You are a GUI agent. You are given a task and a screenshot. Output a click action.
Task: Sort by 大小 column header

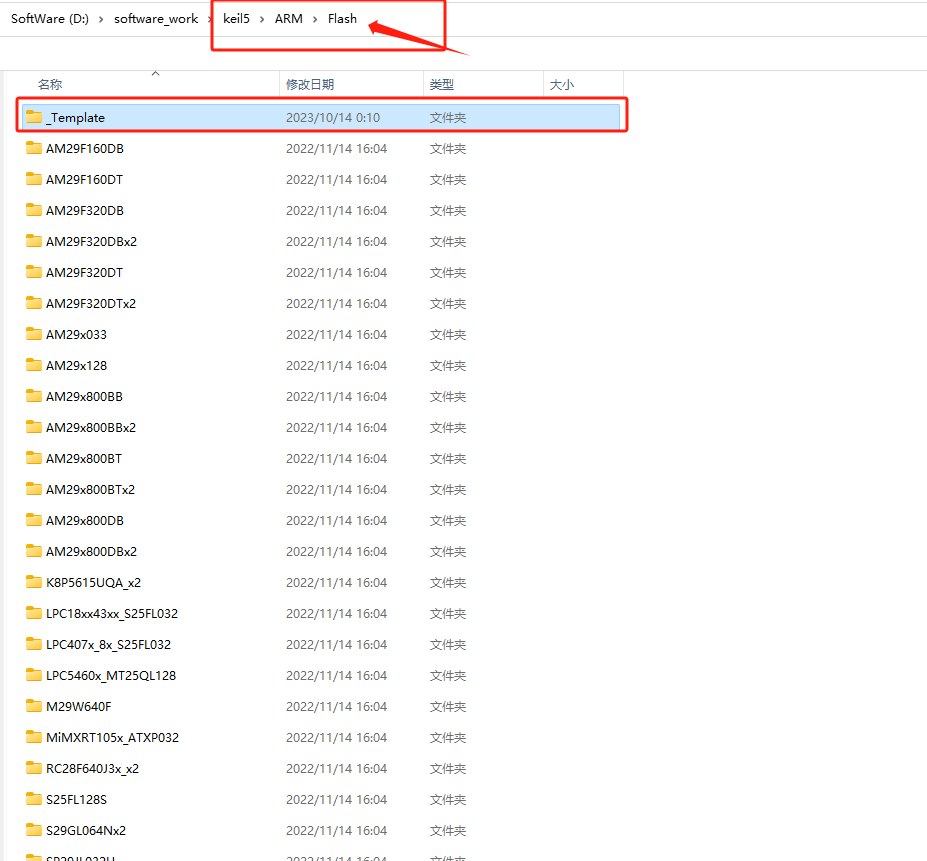tap(562, 85)
